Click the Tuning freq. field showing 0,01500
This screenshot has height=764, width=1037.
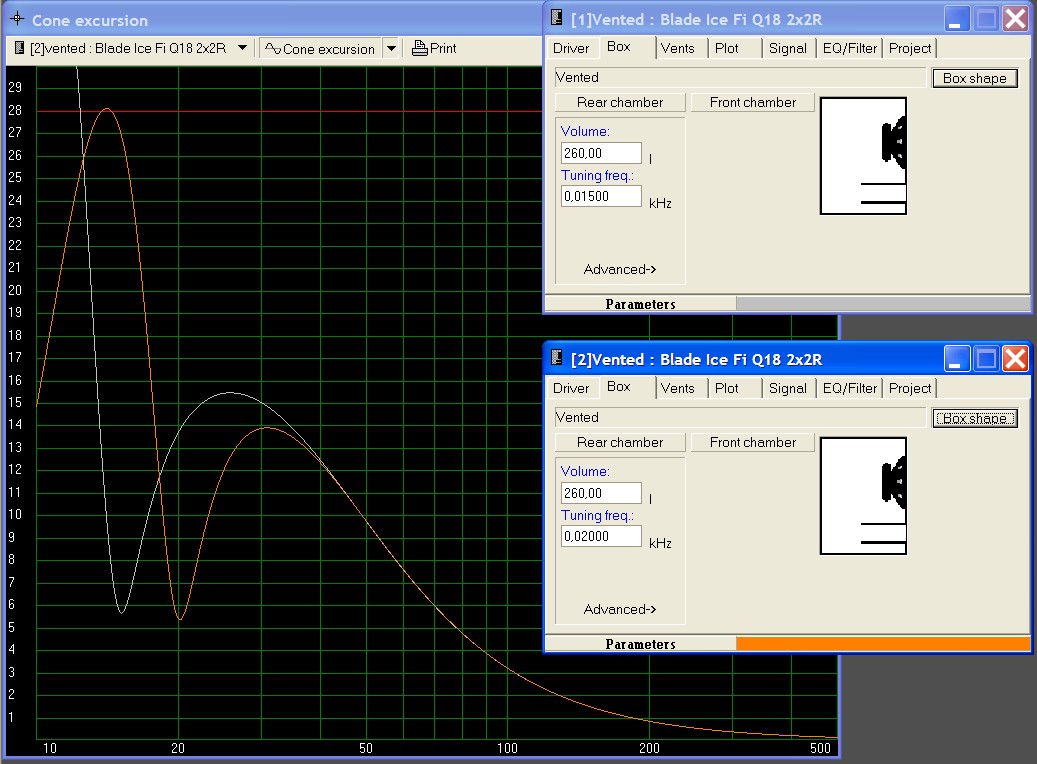click(601, 196)
